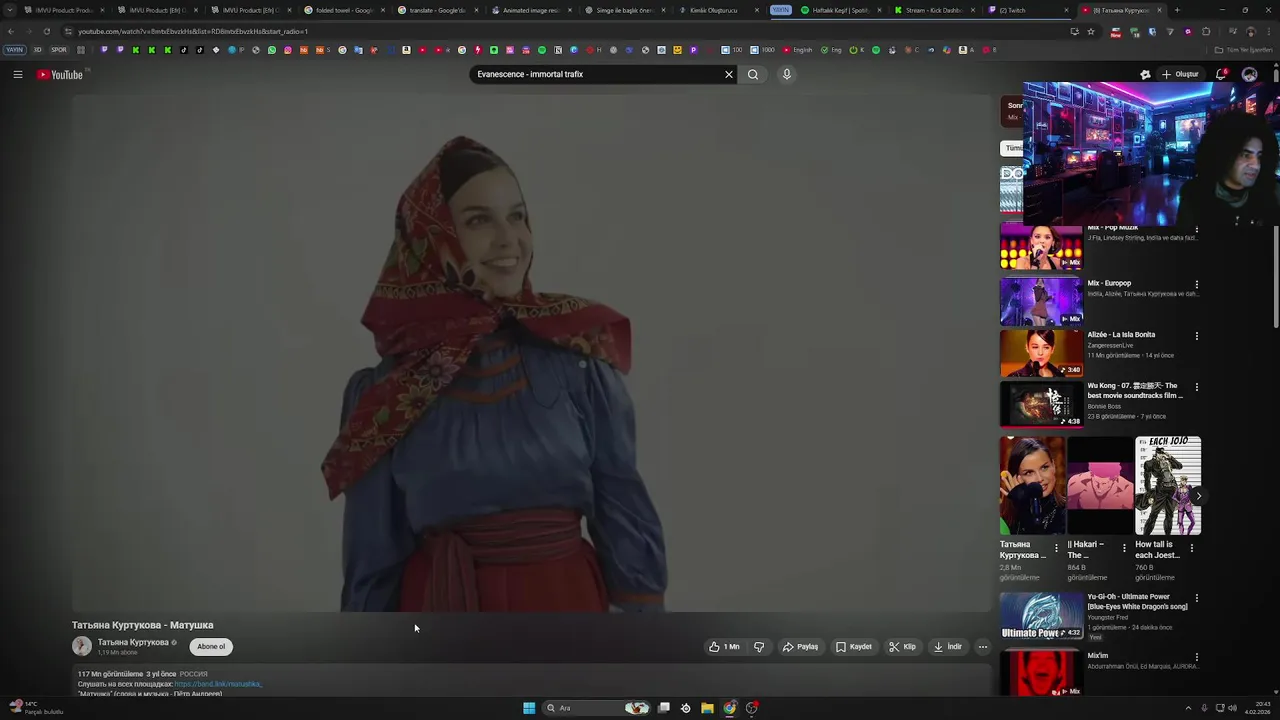Open the Hakari Shorts thumbnail
The width and height of the screenshot is (1280, 720).
(x=1100, y=486)
